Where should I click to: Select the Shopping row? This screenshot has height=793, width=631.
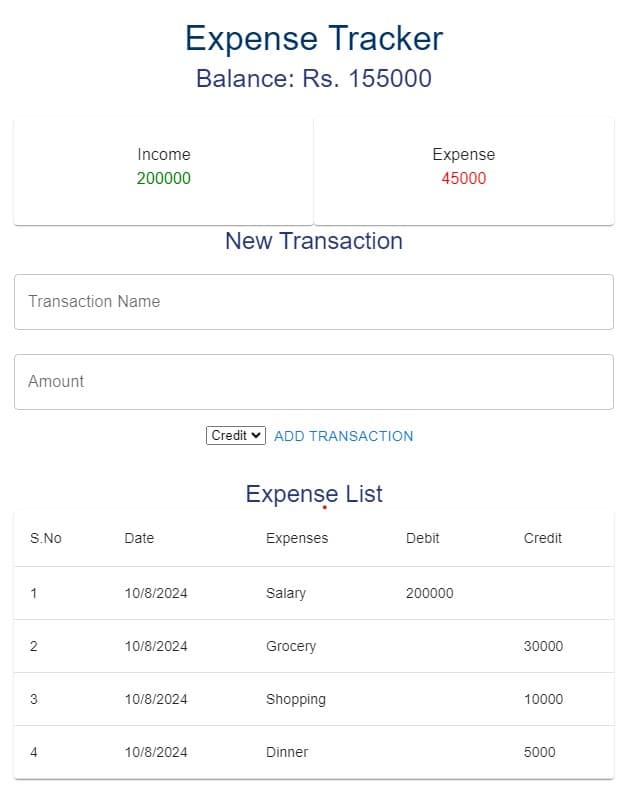click(x=314, y=699)
